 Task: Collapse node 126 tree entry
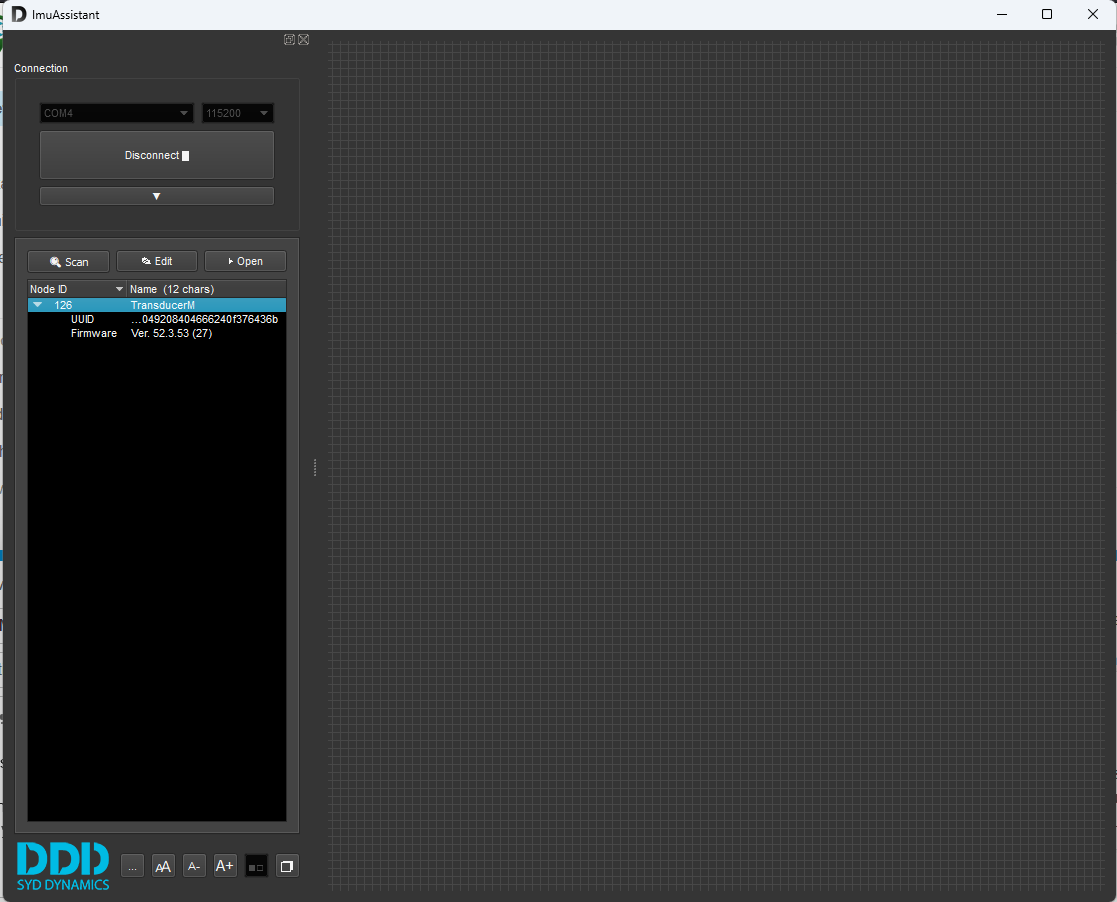(x=38, y=305)
